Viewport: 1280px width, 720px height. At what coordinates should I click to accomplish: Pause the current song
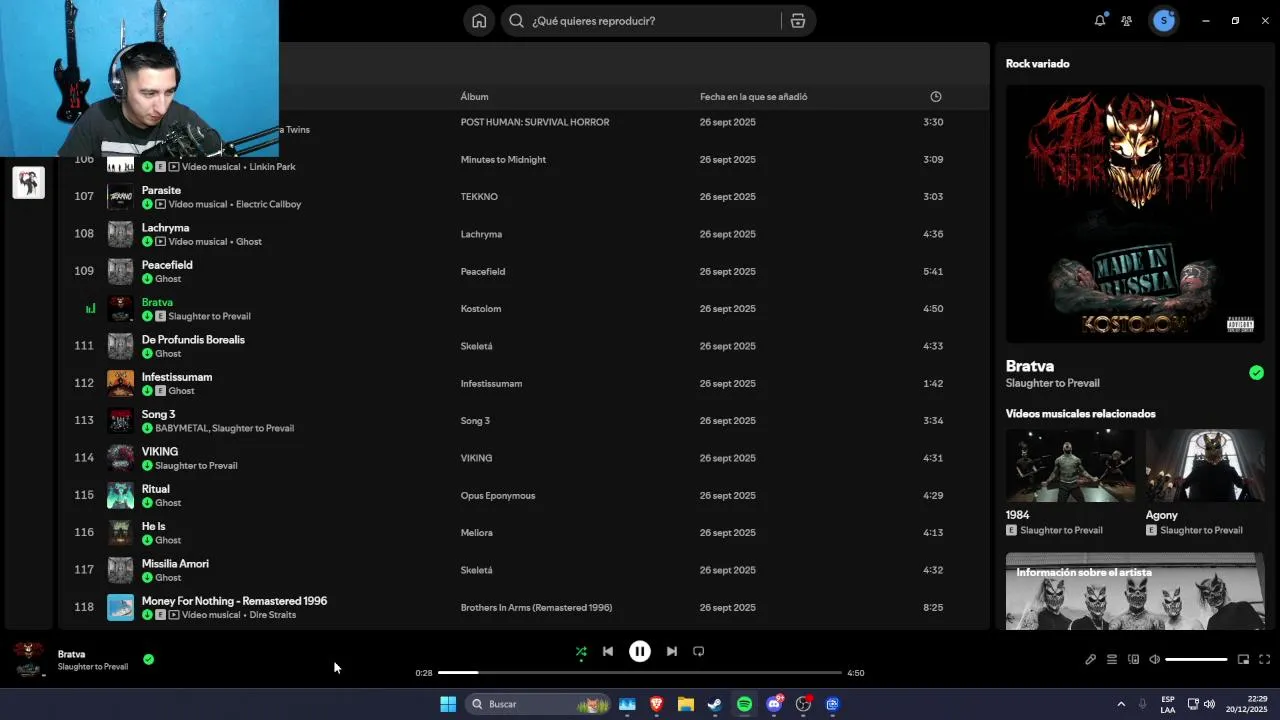[640, 651]
